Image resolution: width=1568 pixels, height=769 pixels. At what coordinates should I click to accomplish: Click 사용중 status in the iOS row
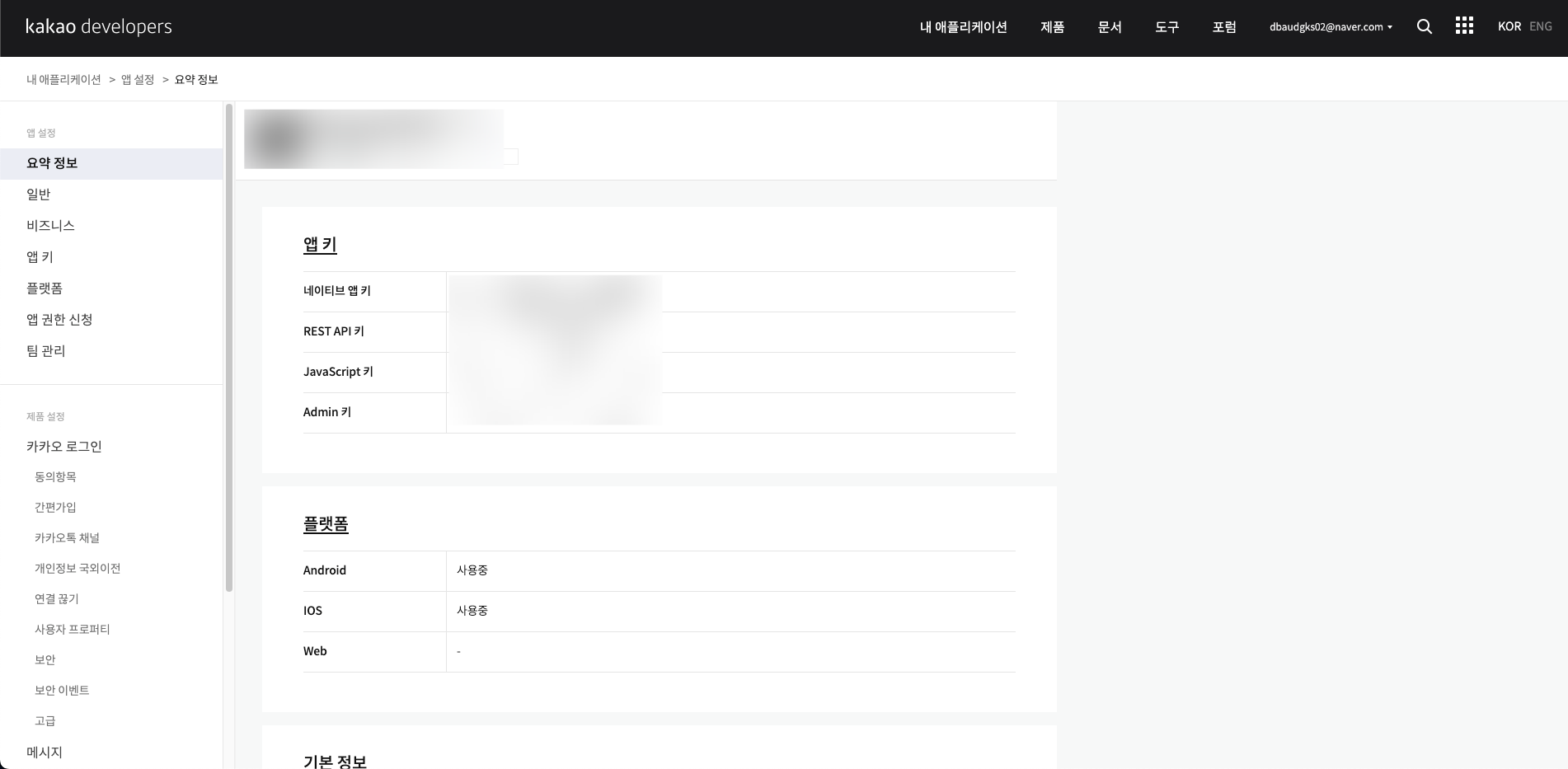coord(472,611)
